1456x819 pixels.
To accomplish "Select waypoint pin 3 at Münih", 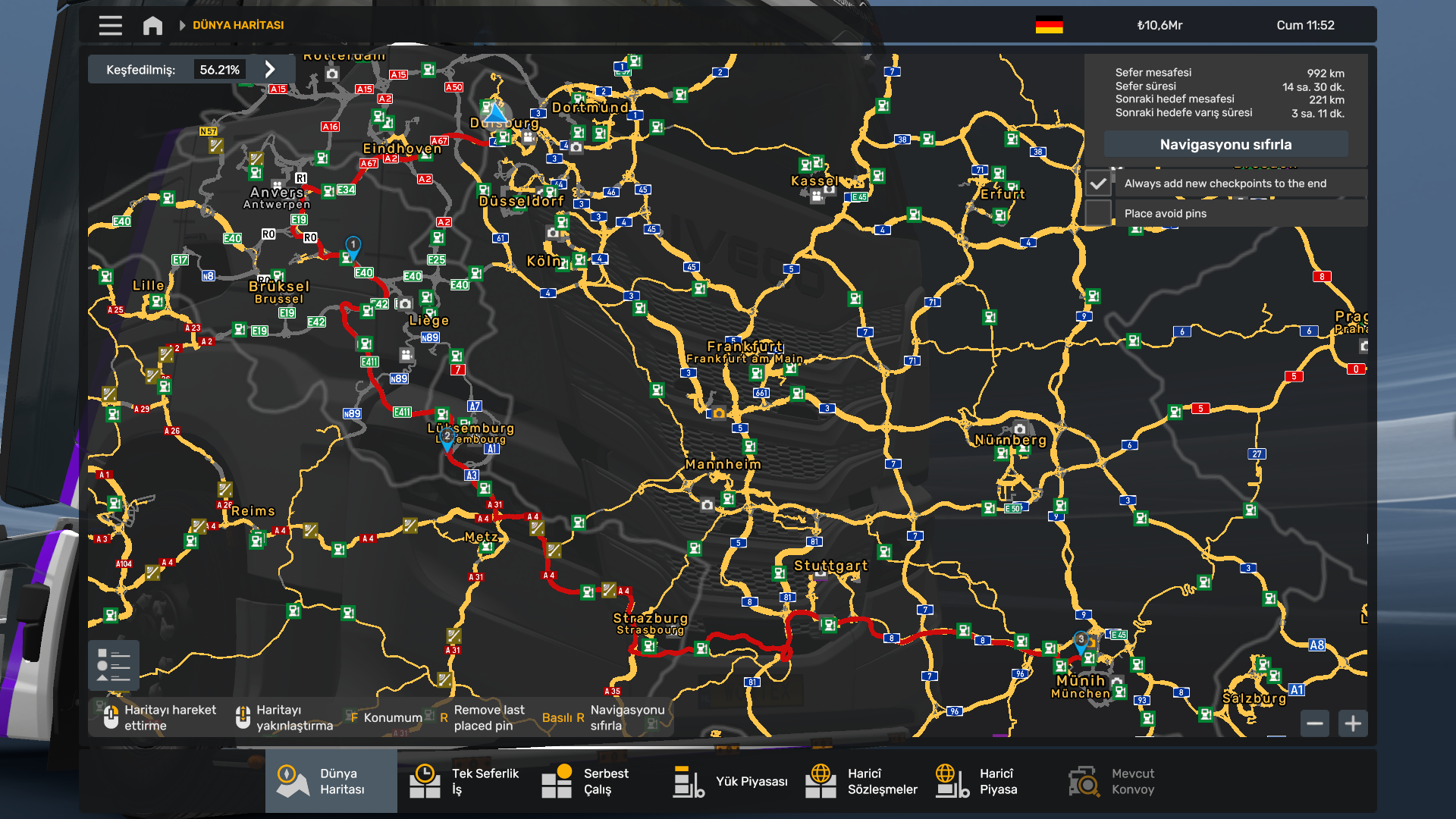I will click(1081, 642).
